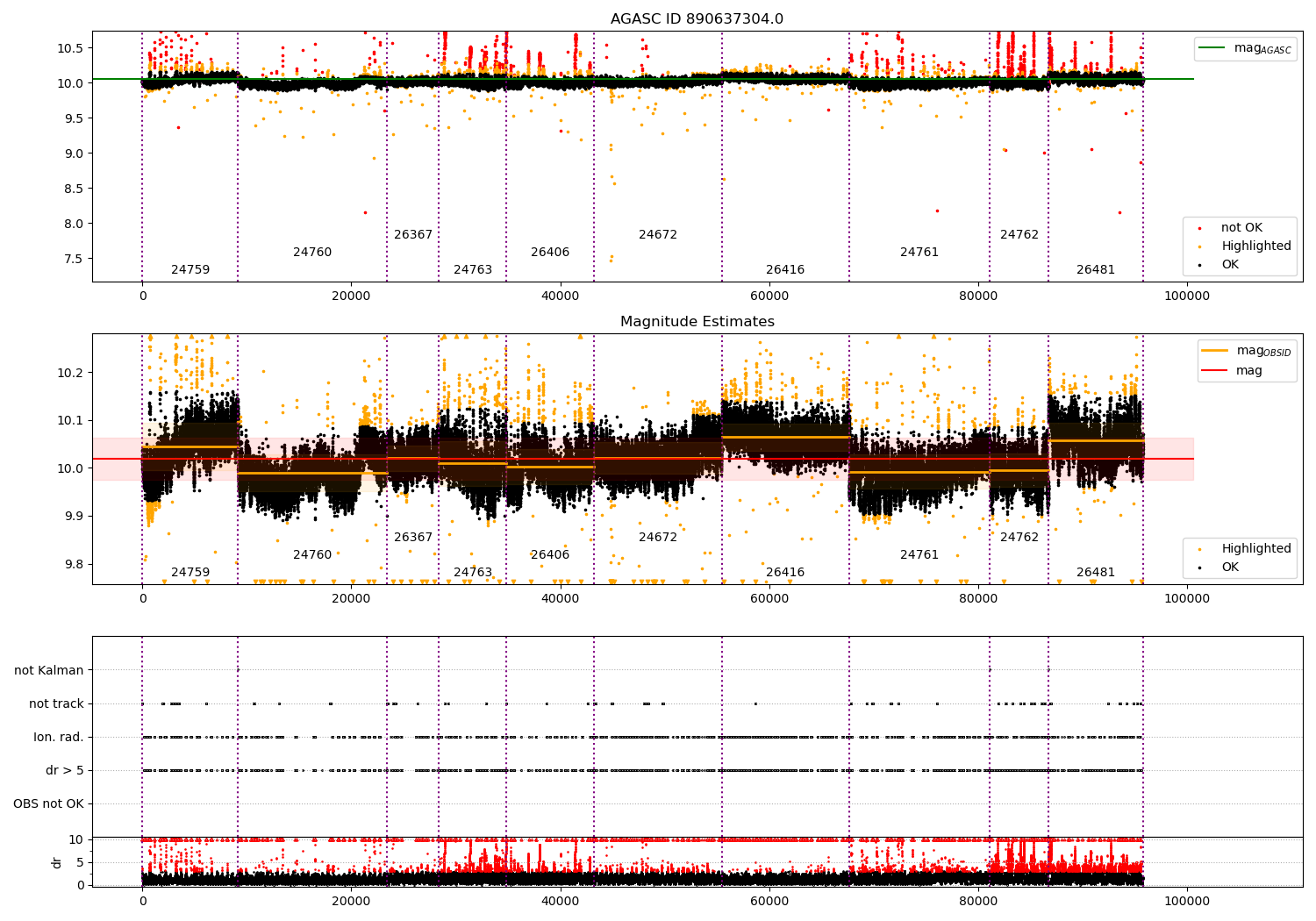Click obsid label 24760 in the top plot
The height and width of the screenshot is (921, 1316).
tap(312, 253)
